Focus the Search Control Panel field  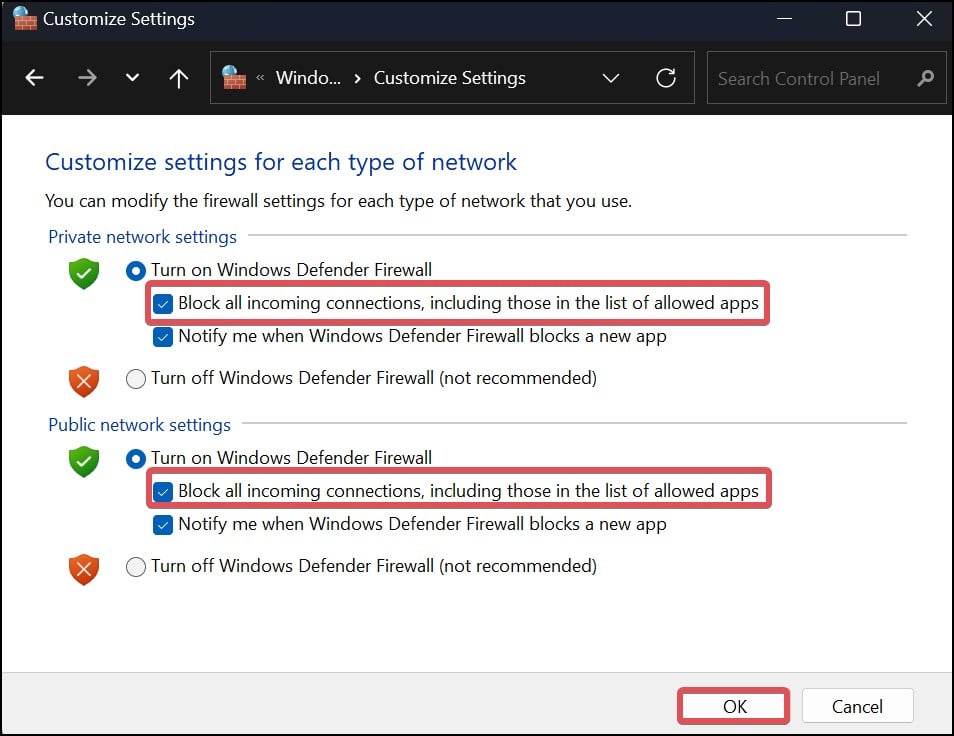click(813, 78)
